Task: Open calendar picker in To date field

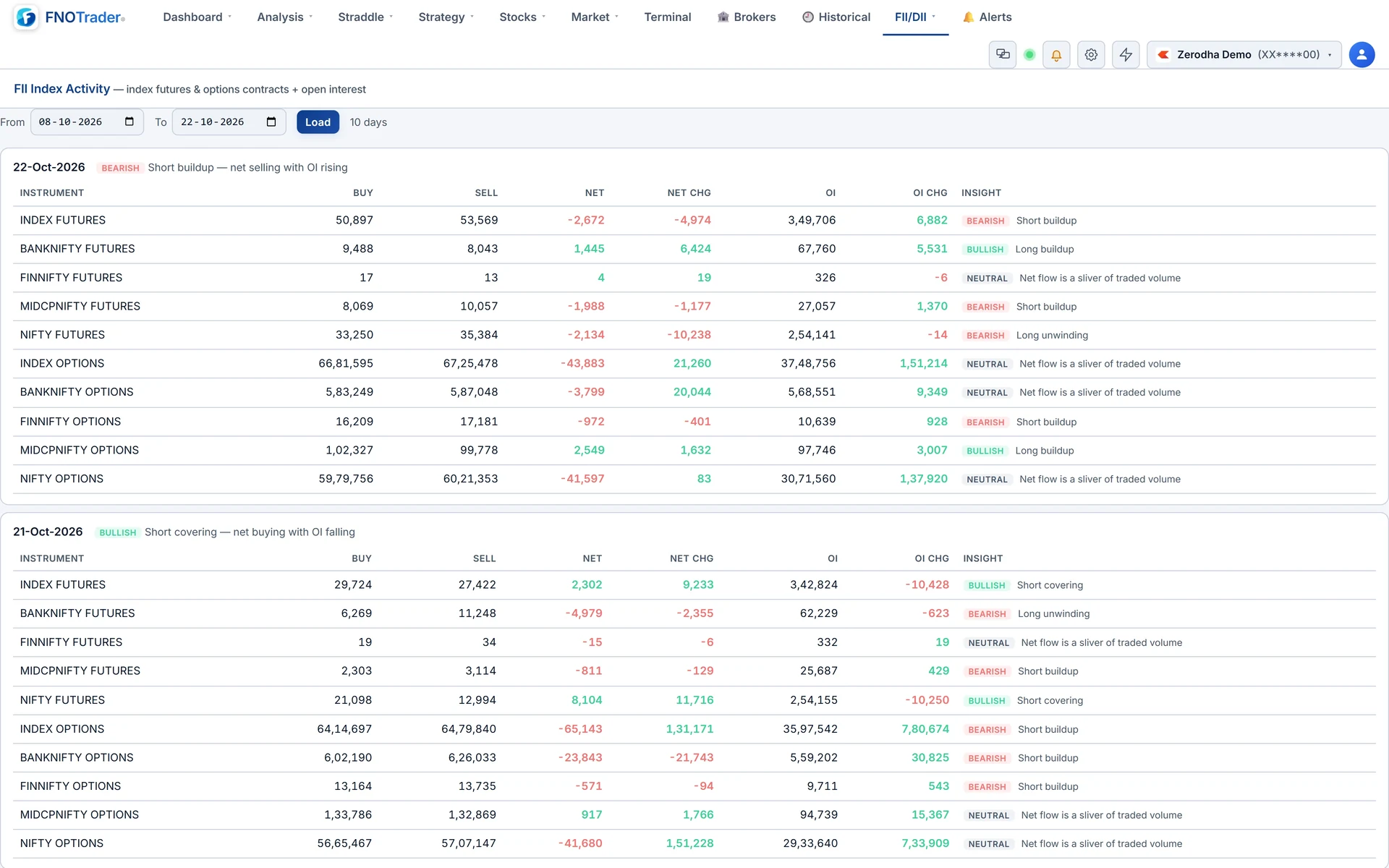Action: click(271, 122)
